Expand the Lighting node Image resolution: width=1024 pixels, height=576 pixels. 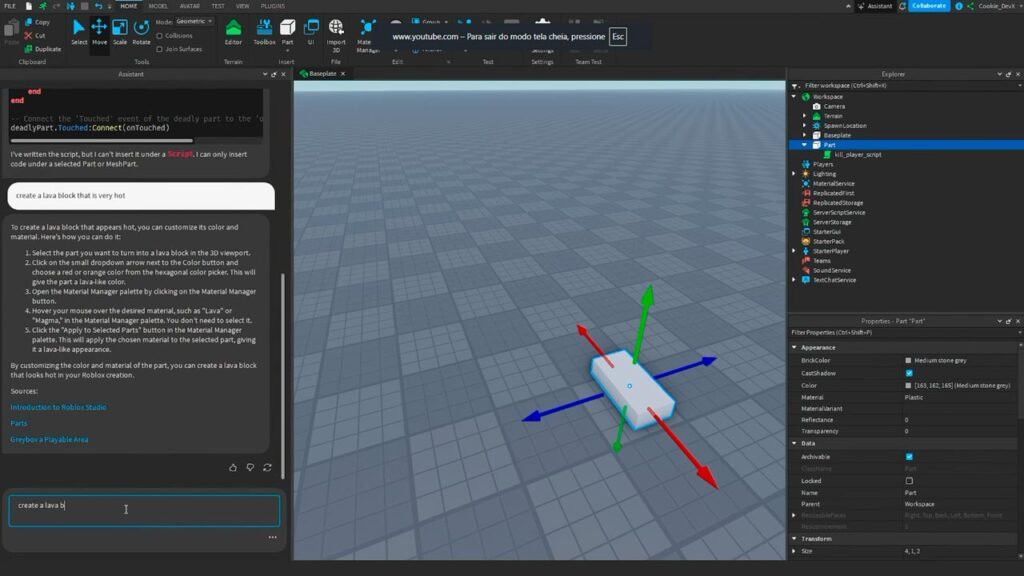[x=794, y=174]
